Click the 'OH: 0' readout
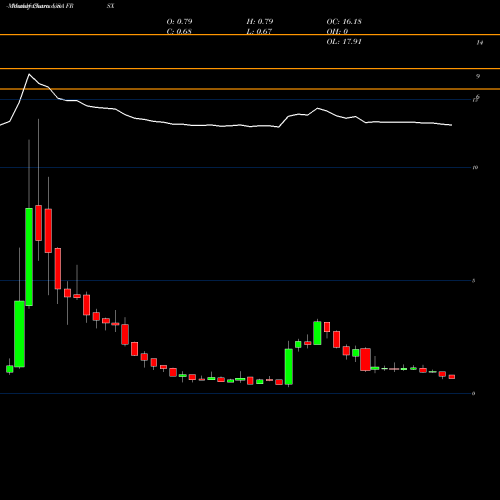The image size is (500, 500). 337,32
